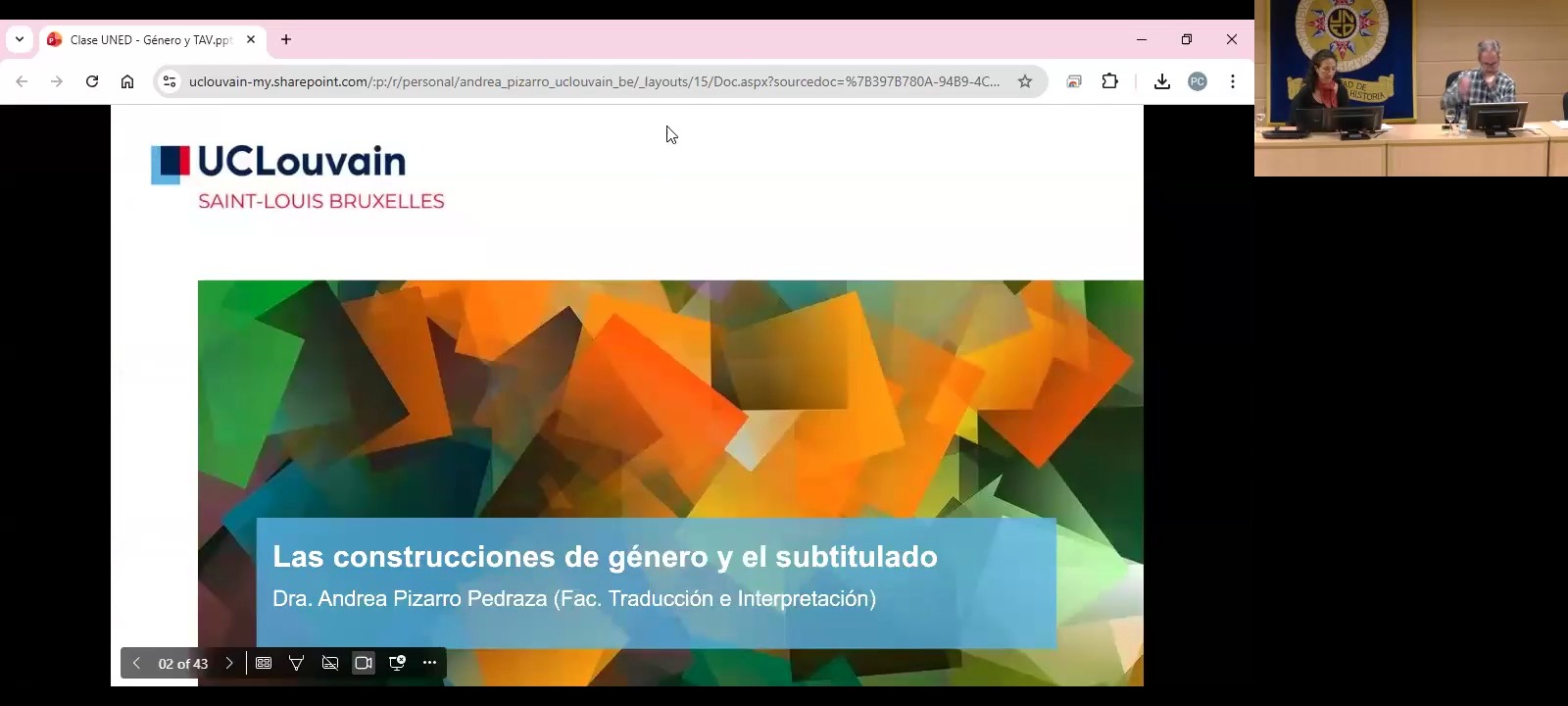Bookmark this page with star icon
This screenshot has height=706, width=1568.
1025,81
